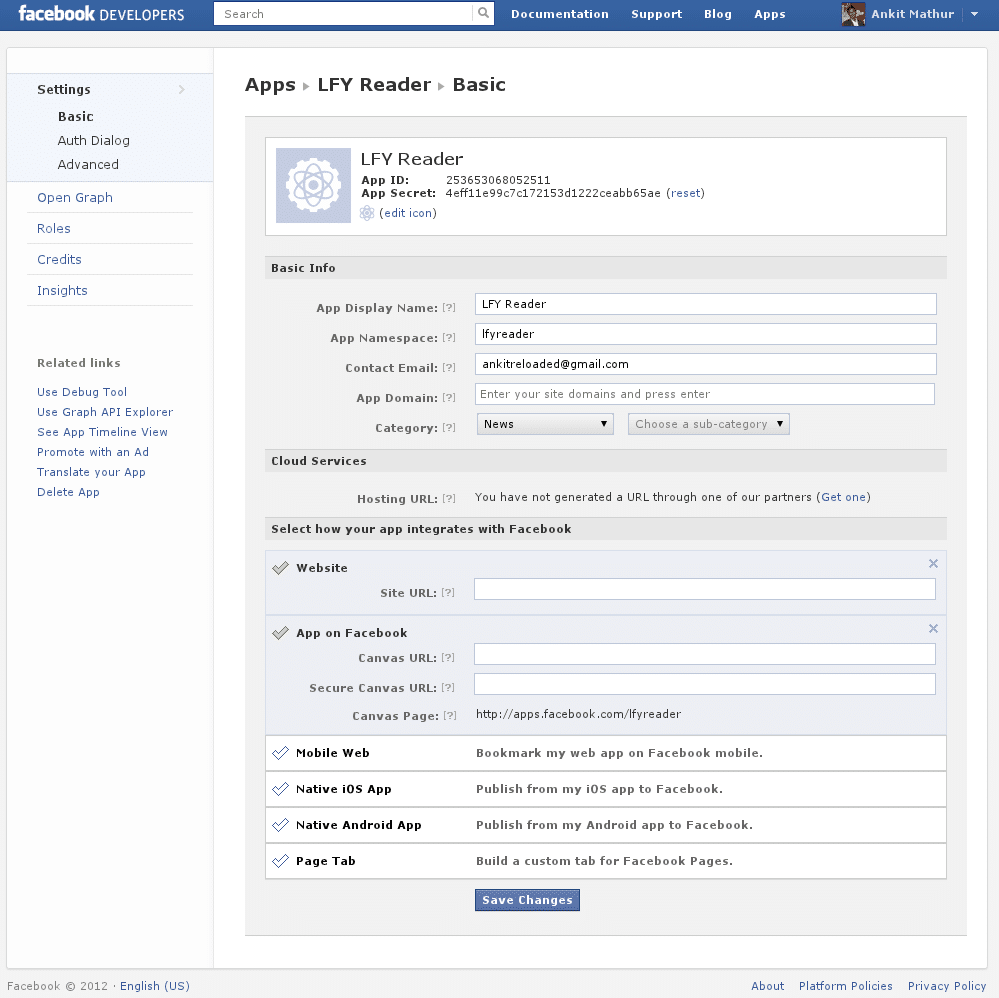Image resolution: width=999 pixels, height=998 pixels.
Task: Click the reset App Secret link
Action: click(686, 193)
